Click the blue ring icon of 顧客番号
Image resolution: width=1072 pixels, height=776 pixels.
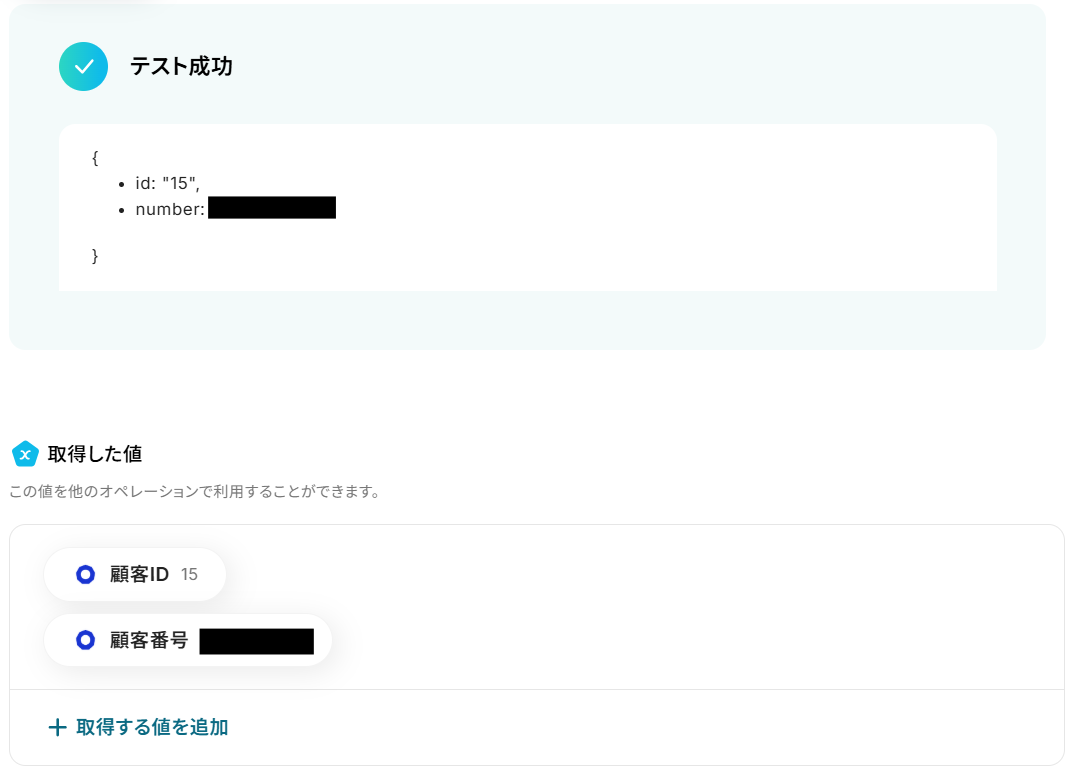point(85,640)
